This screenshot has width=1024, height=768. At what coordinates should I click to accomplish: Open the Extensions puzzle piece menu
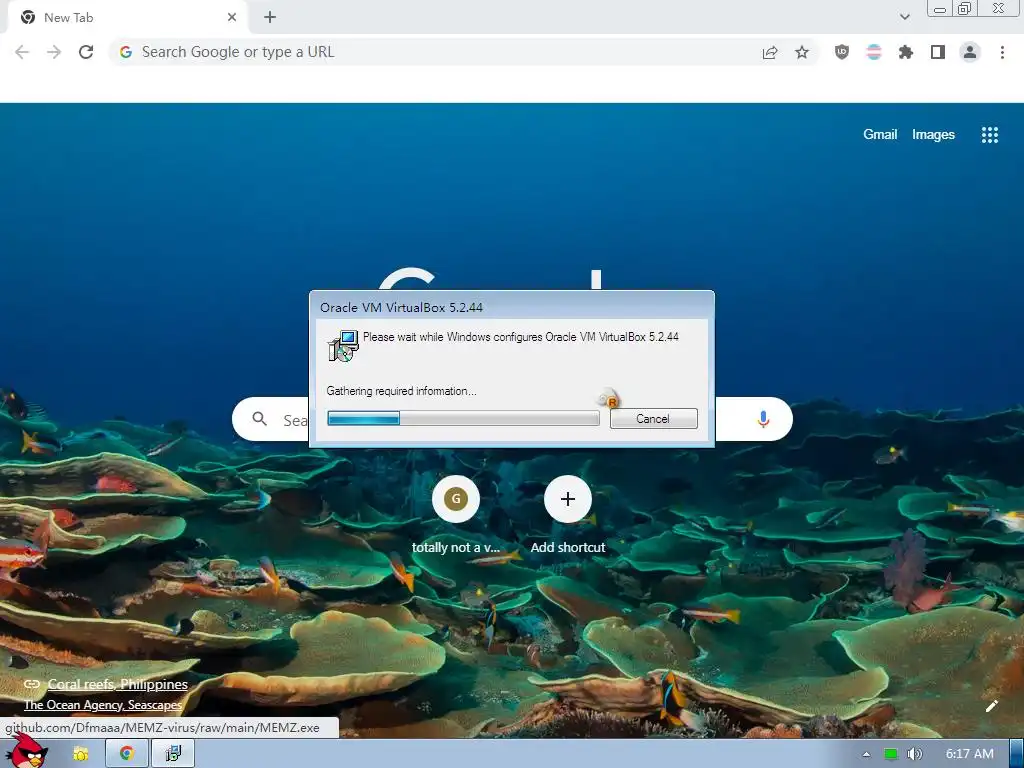point(906,52)
